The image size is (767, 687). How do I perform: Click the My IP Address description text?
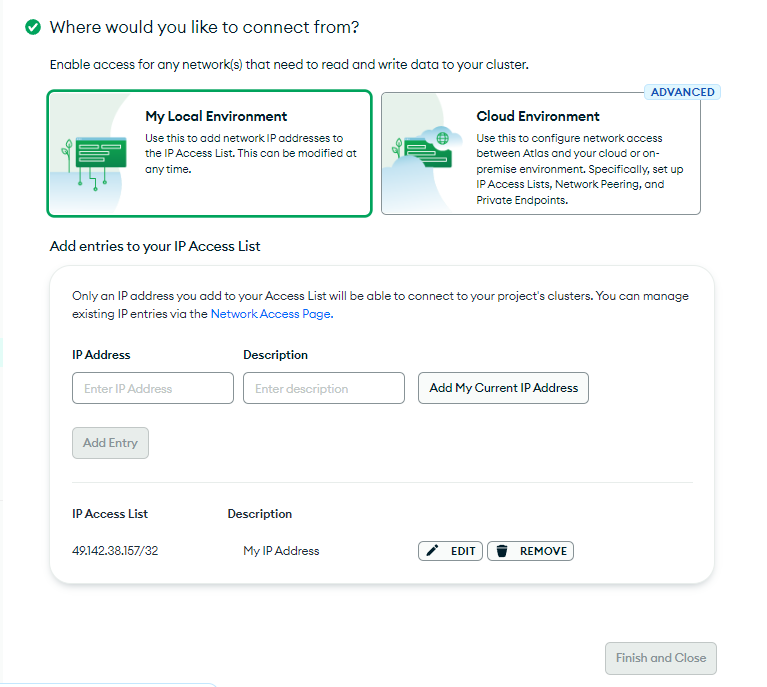click(281, 551)
